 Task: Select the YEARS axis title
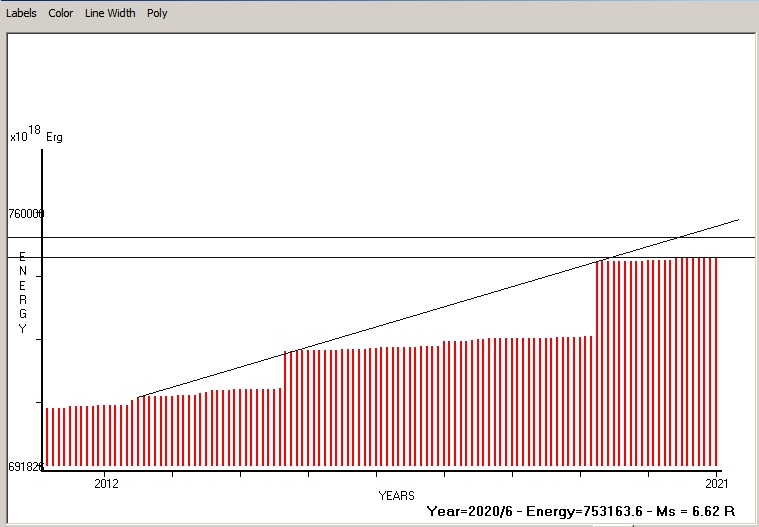point(396,495)
